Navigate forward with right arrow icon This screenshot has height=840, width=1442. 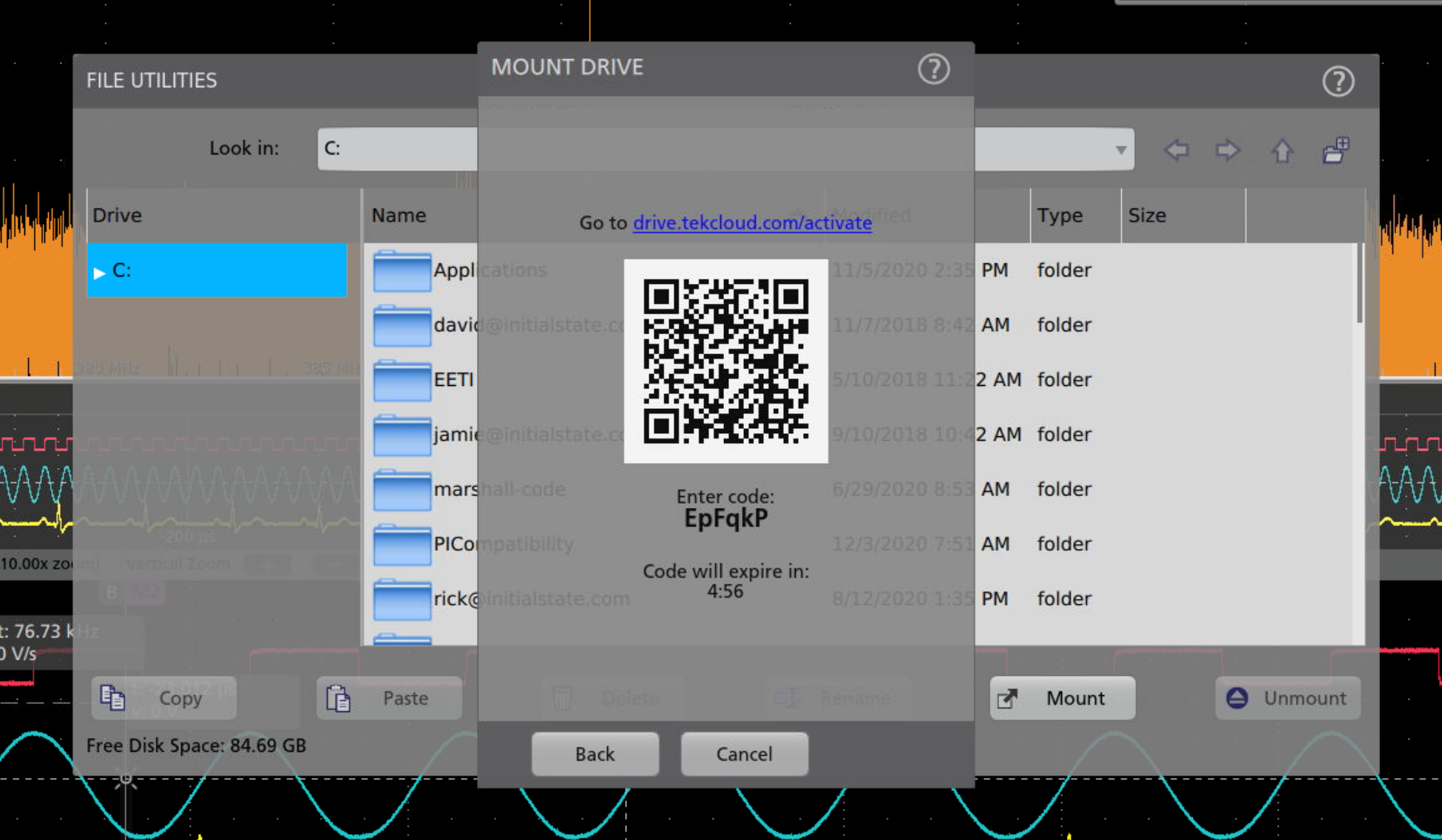pyautogui.click(x=1228, y=151)
